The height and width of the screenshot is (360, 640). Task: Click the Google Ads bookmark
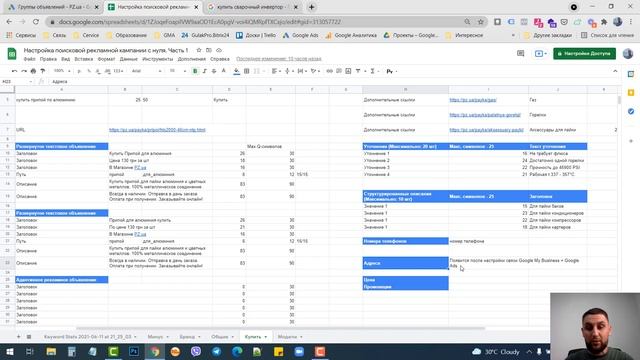300,36
